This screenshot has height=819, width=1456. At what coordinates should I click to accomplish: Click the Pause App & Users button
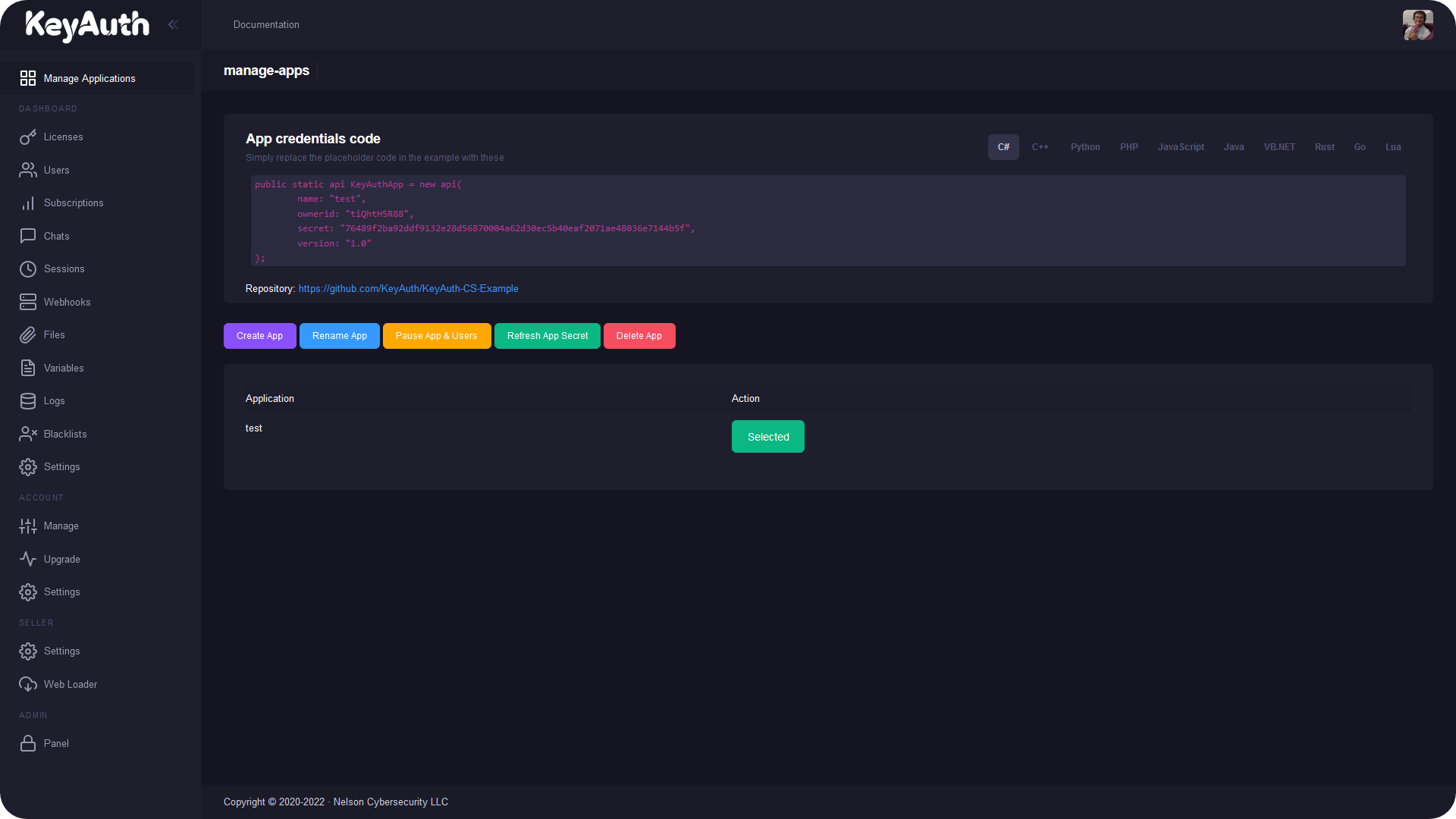point(437,336)
